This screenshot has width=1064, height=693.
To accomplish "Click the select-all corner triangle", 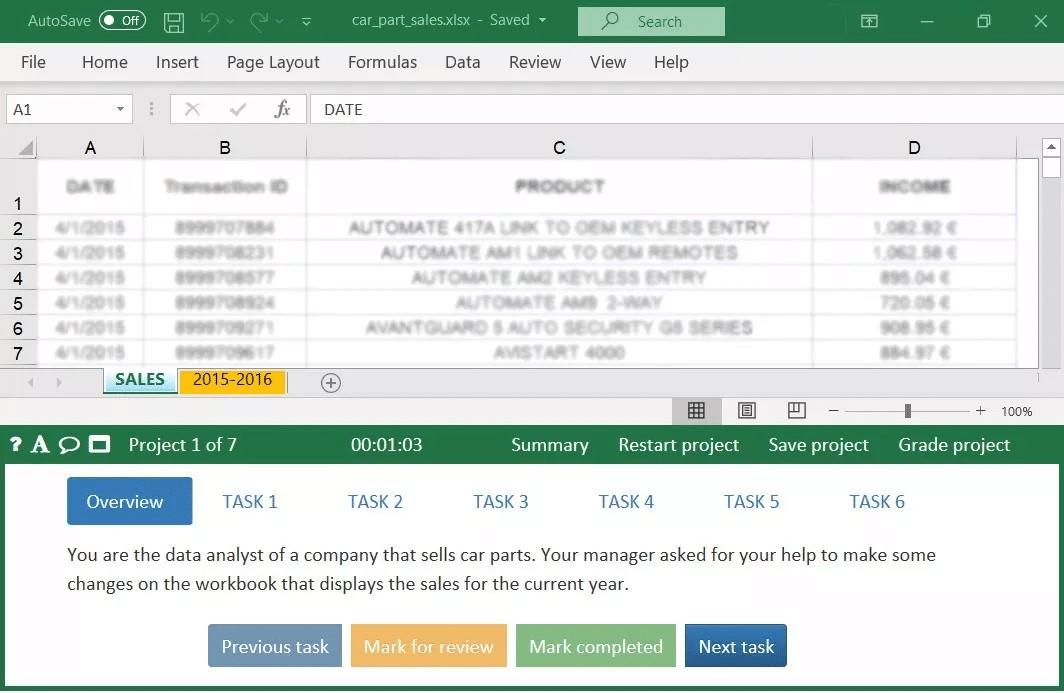I will click(25, 147).
